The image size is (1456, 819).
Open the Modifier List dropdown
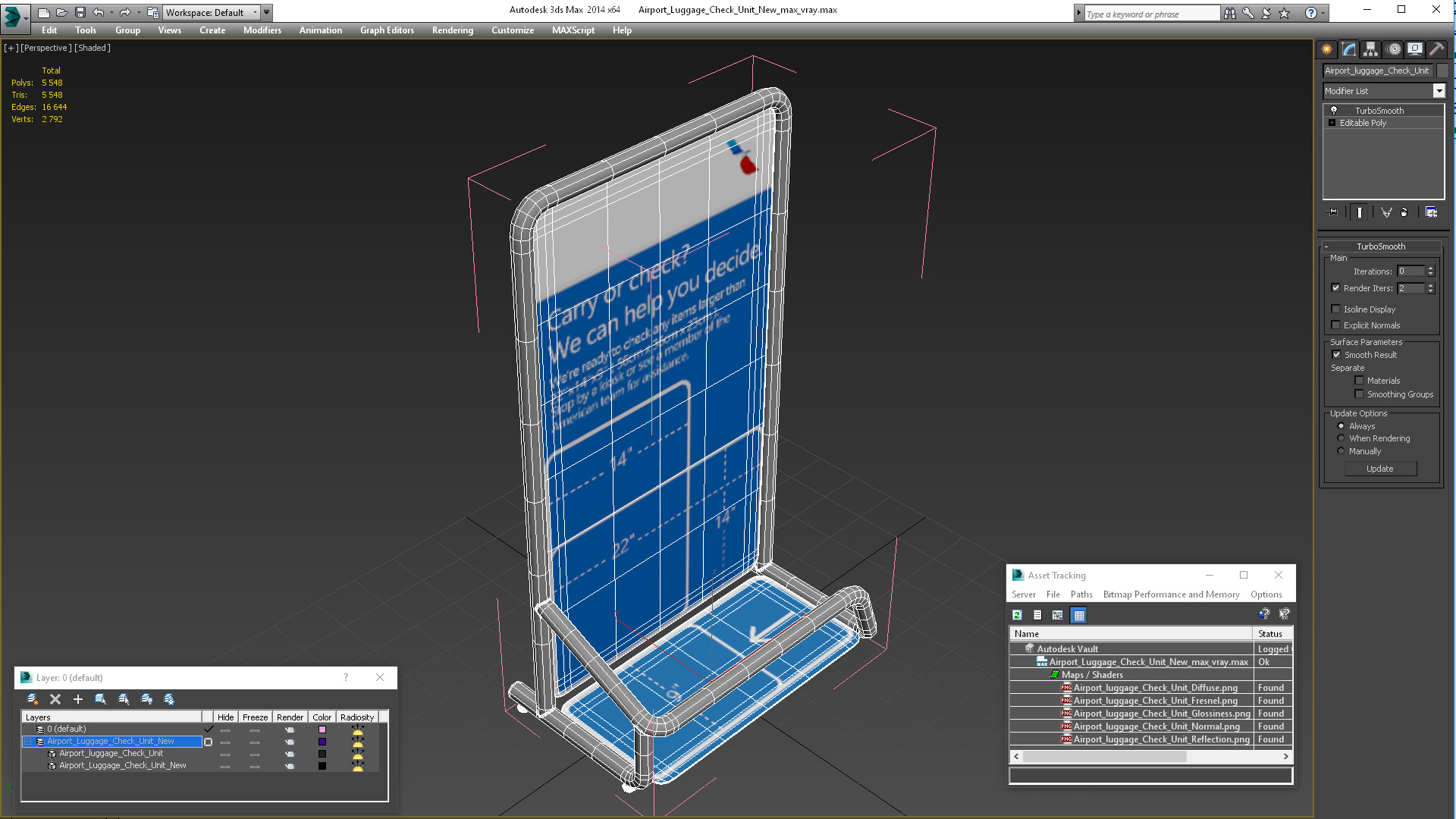click(x=1439, y=91)
